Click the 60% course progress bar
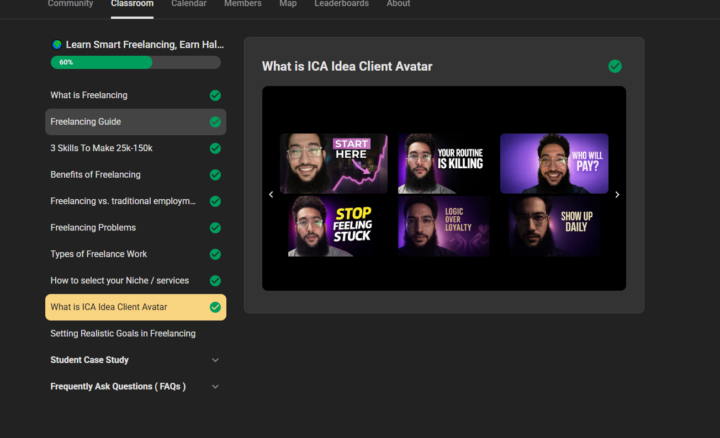 coord(135,62)
